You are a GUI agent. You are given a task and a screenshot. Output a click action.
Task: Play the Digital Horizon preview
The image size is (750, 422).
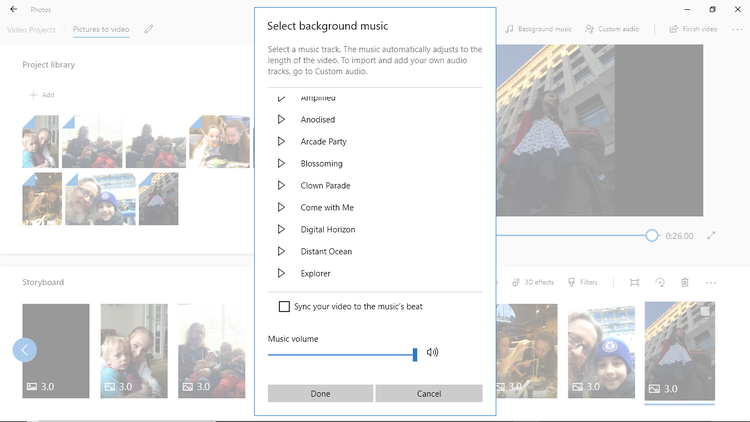point(281,230)
